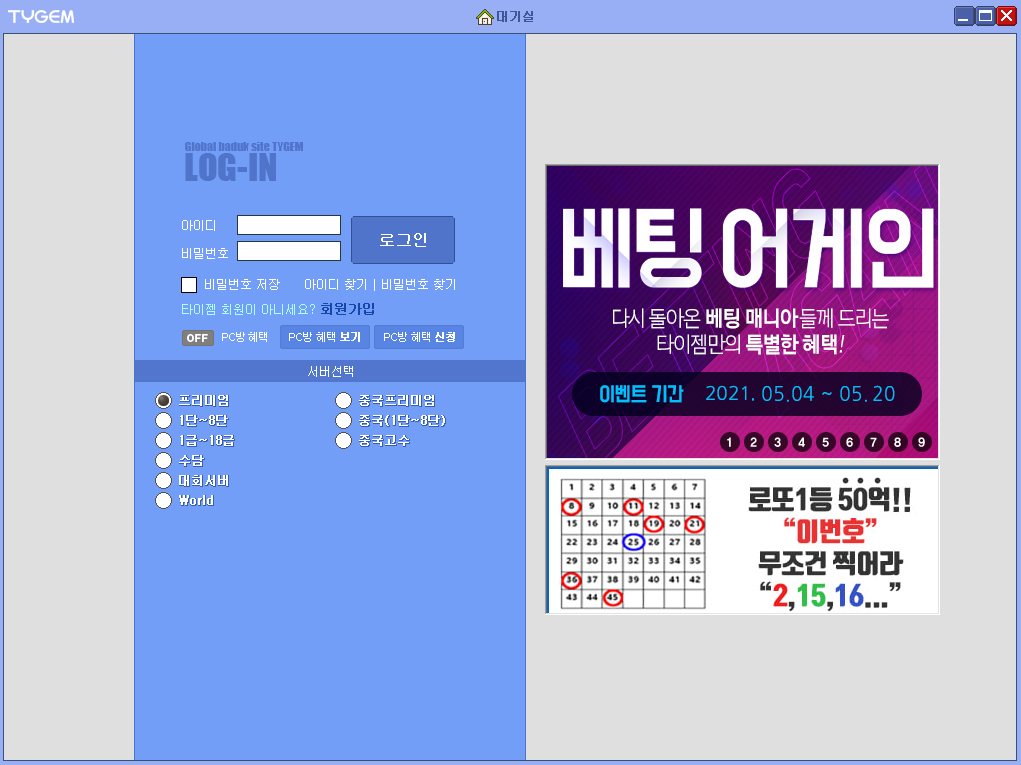Select the 중국고수 server
Image resolution: width=1021 pixels, height=765 pixels.
pyautogui.click(x=343, y=440)
